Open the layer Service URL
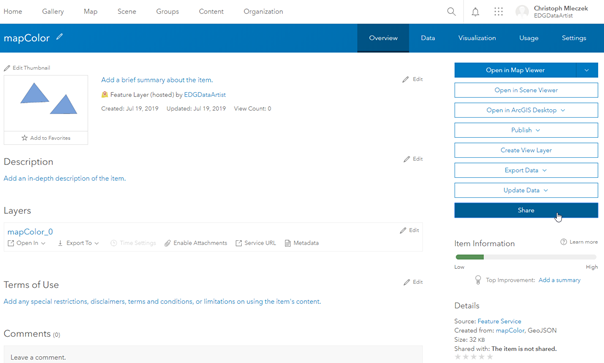604x363 pixels. pos(255,243)
